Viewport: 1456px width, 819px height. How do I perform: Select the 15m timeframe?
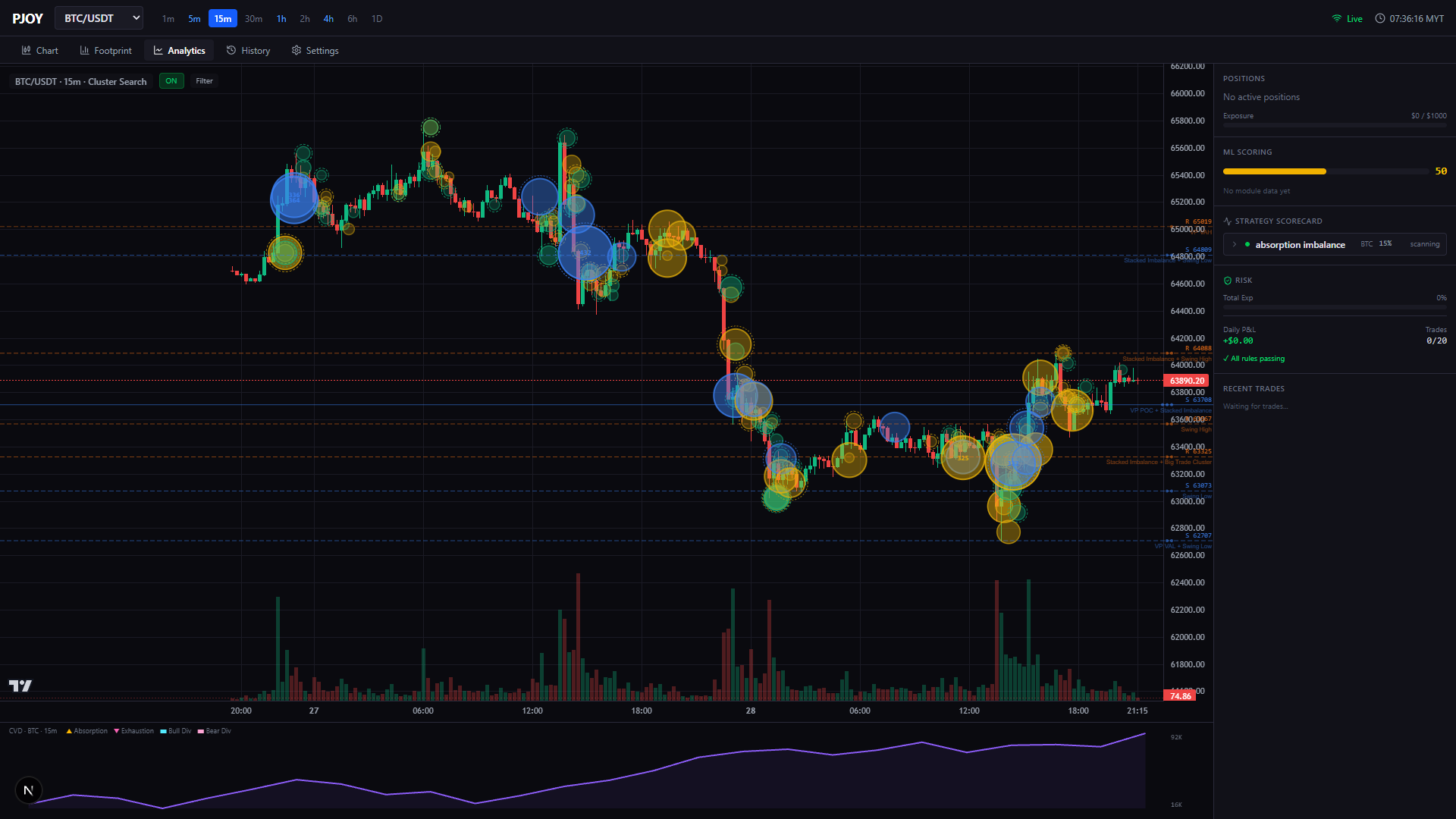[223, 19]
